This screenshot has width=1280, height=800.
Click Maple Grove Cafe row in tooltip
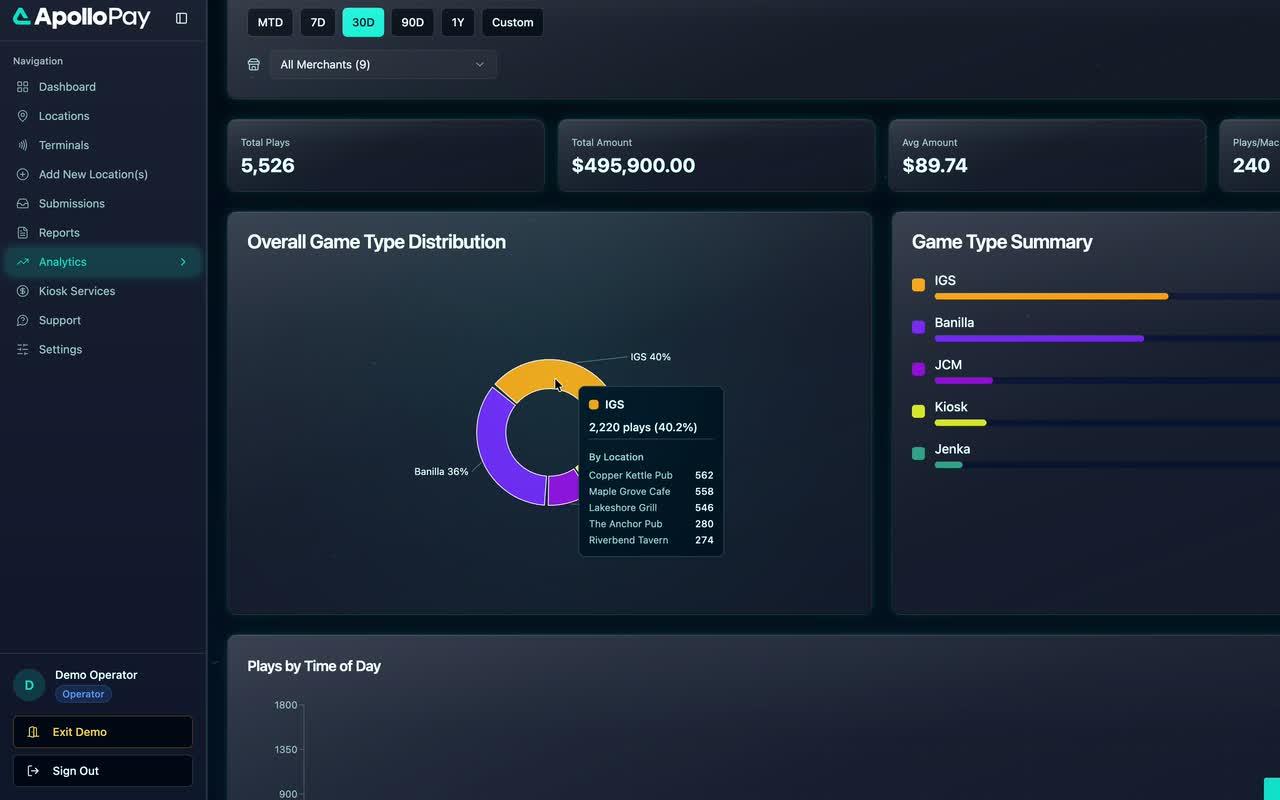651,492
